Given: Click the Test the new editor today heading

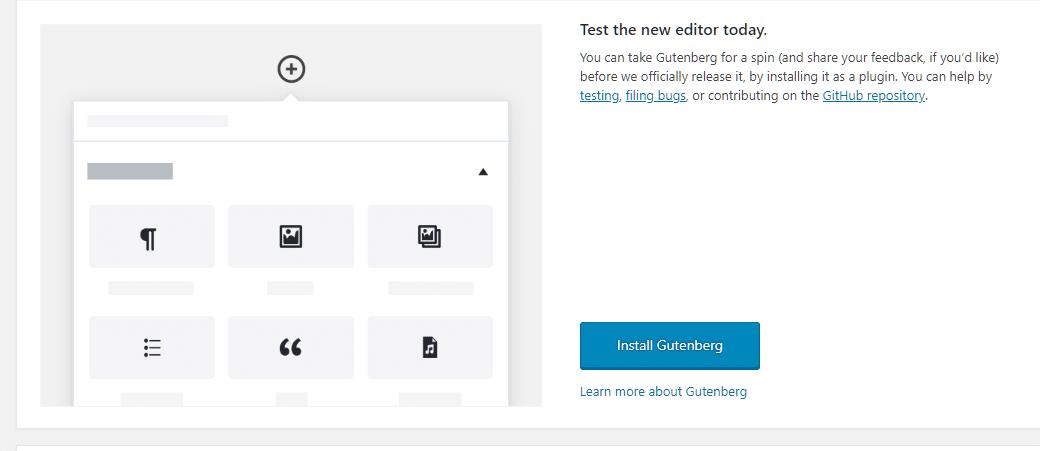Looking at the screenshot, I should [673, 30].
